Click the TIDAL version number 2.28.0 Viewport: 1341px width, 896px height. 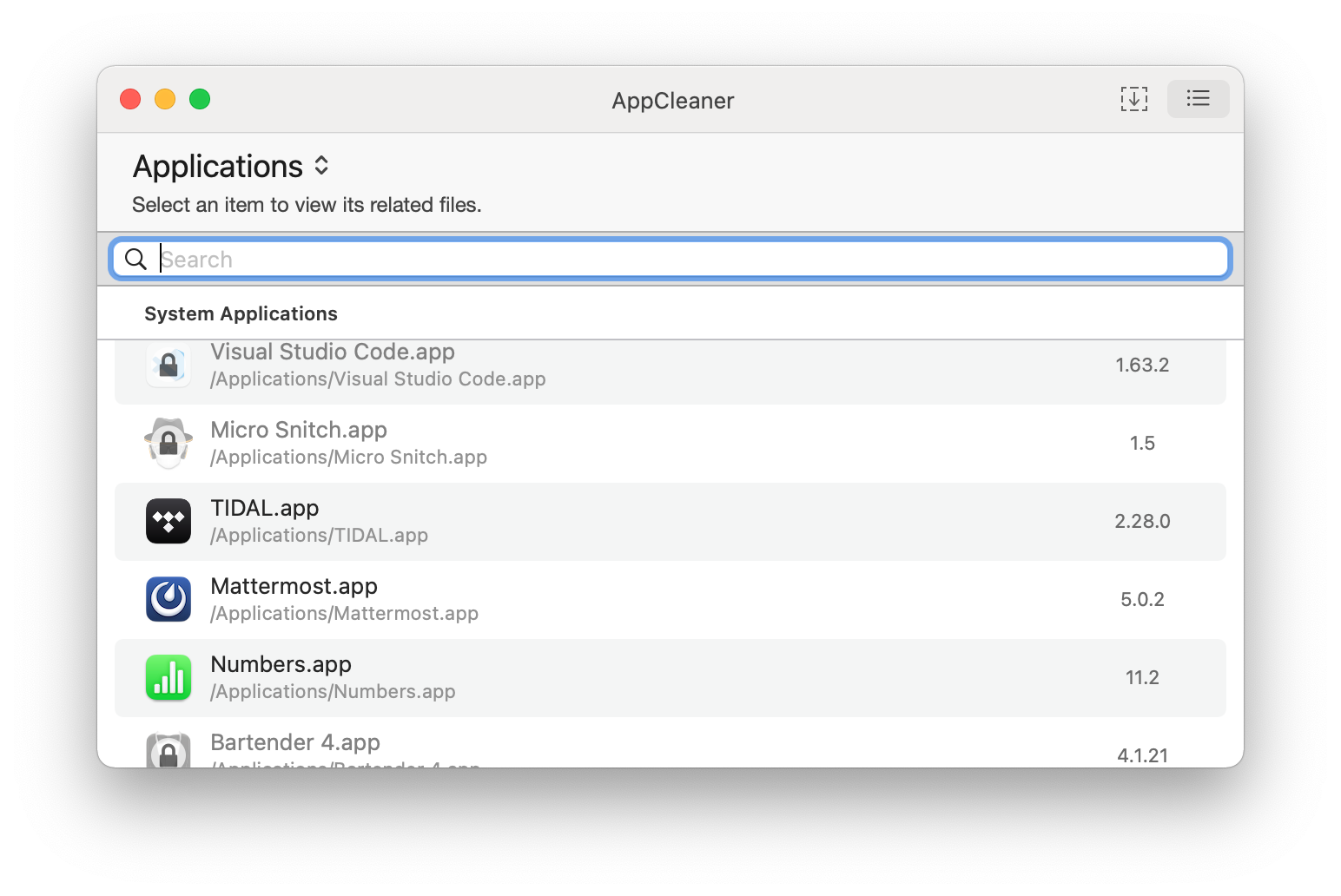point(1142,521)
